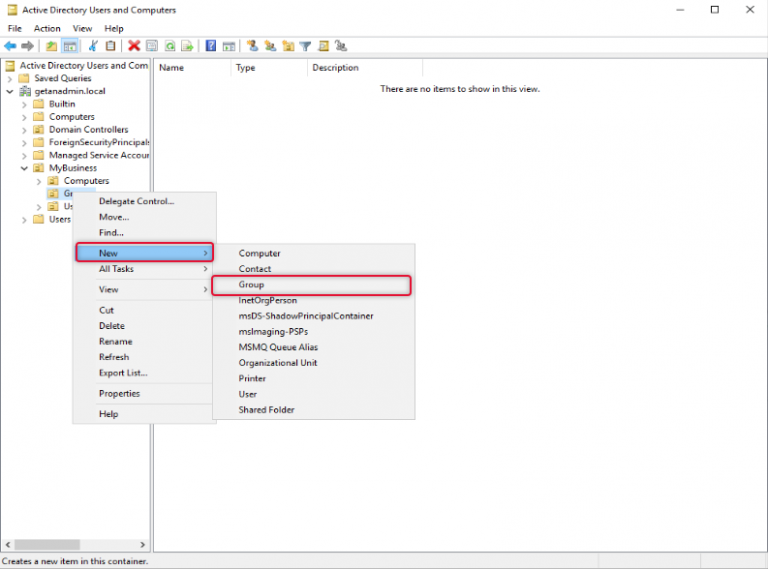The height and width of the screenshot is (569, 768).
Task: Open the Action menu
Action: [x=47, y=28]
